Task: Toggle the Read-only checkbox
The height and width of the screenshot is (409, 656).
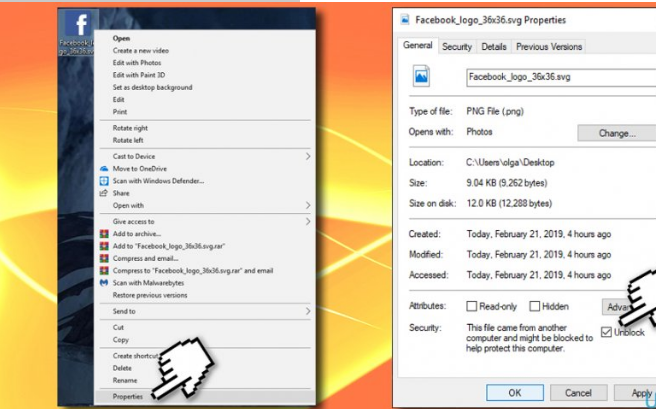Action: point(472,306)
